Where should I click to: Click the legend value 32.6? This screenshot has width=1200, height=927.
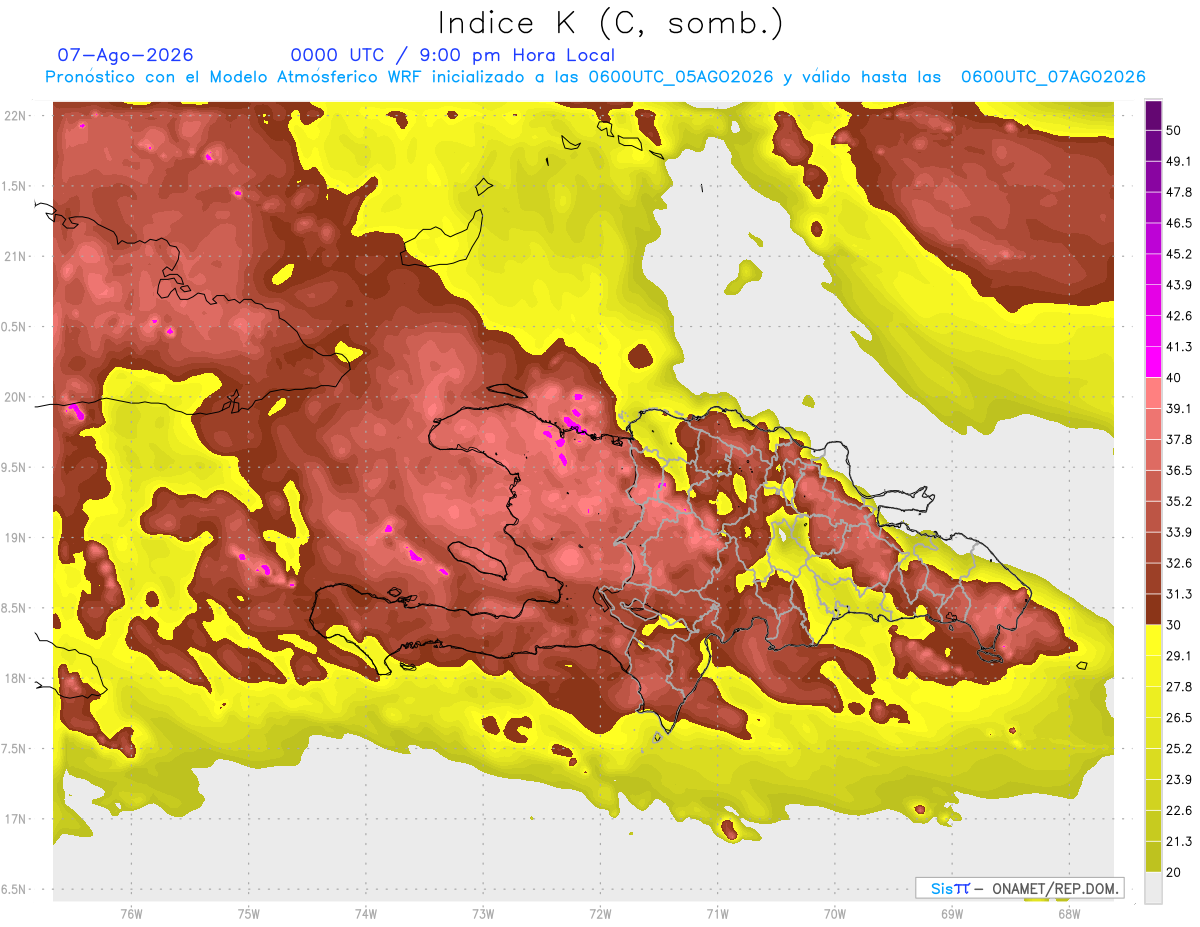(1179, 563)
